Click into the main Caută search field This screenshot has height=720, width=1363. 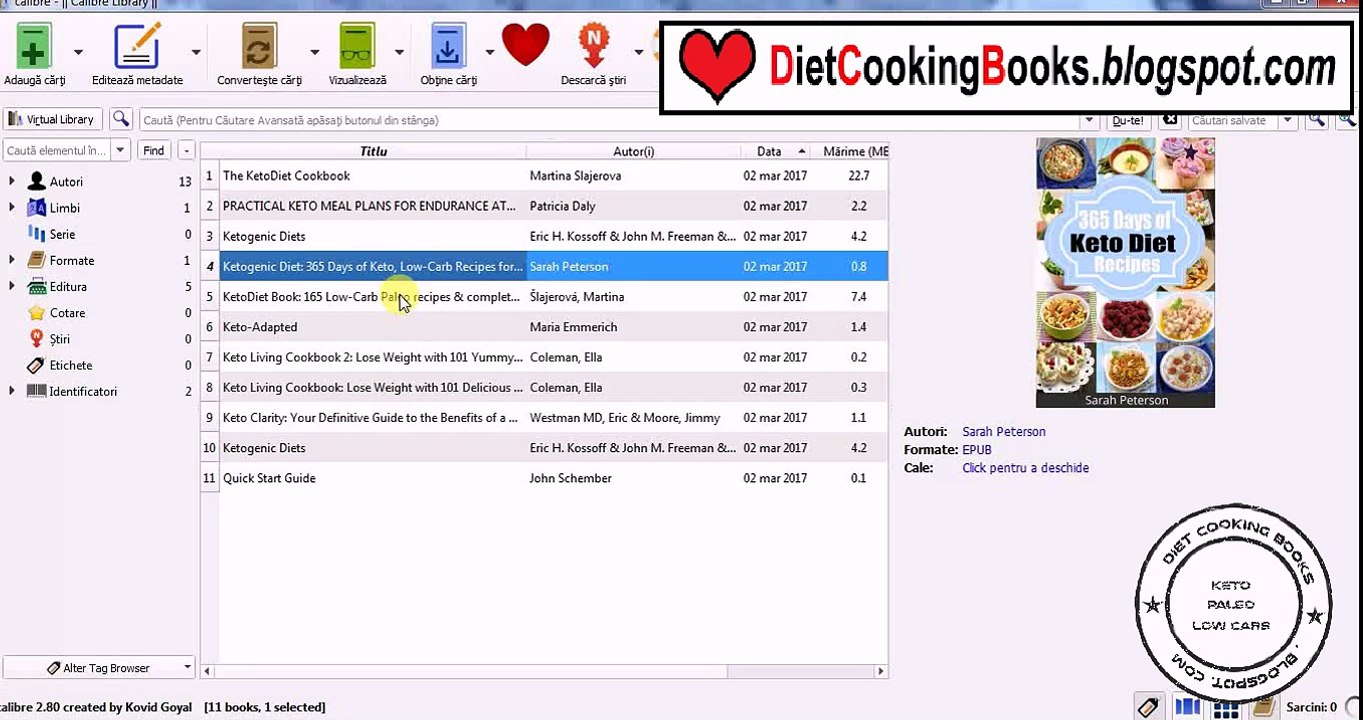(x=610, y=120)
